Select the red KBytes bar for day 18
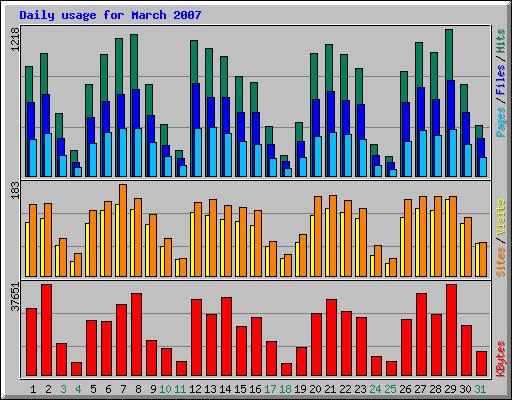512x400 pixels. 287,370
